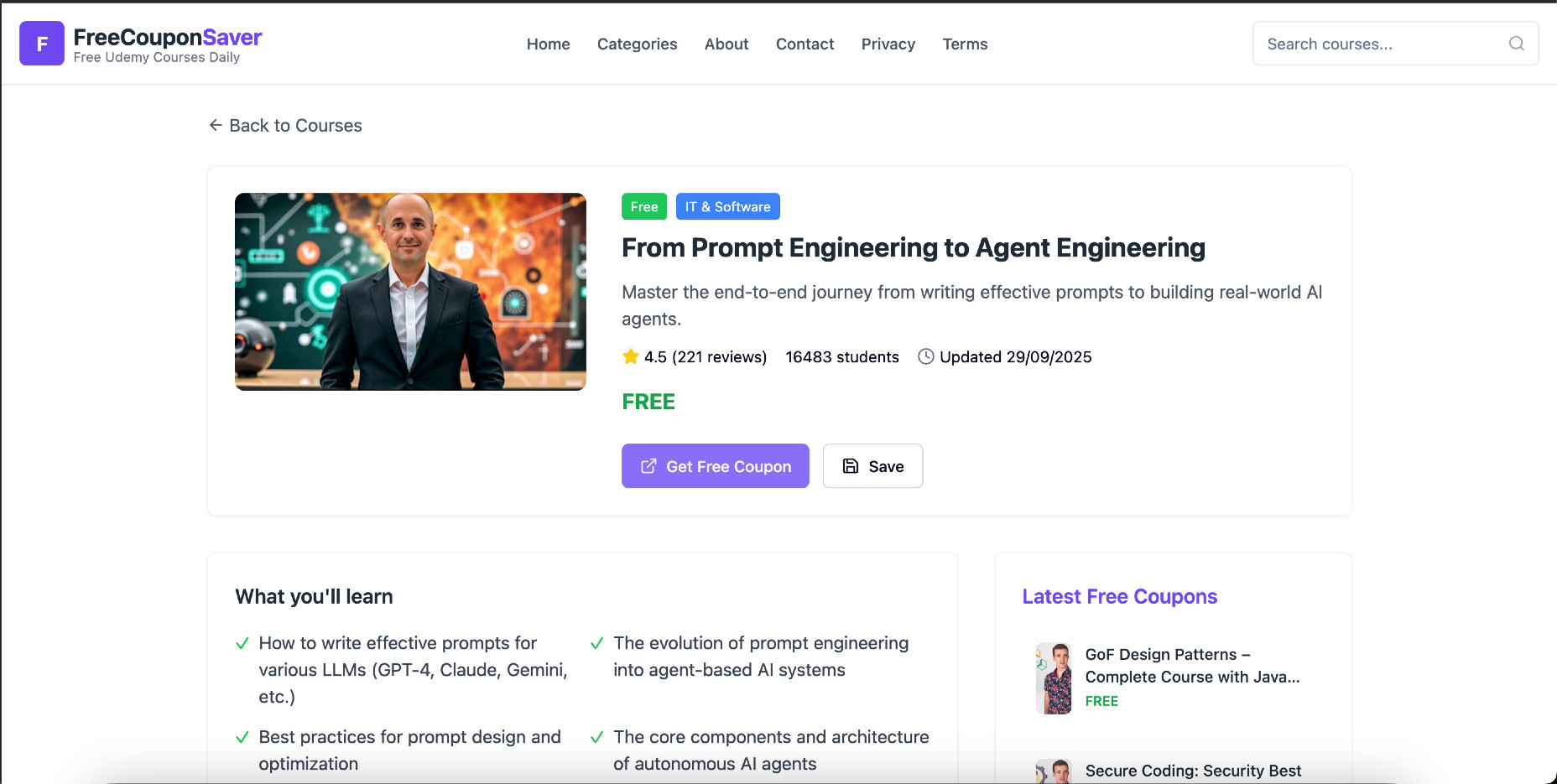Open the course instructor thumbnail image
1557x784 pixels.
tap(410, 292)
